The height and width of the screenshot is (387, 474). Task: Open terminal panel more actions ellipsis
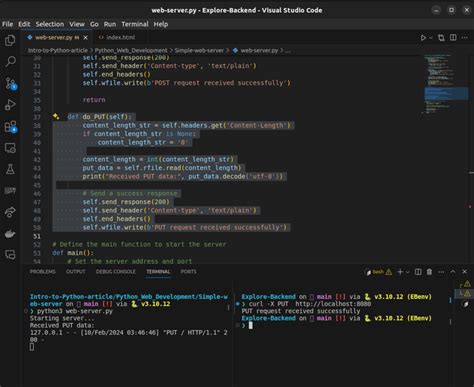tap(441, 272)
